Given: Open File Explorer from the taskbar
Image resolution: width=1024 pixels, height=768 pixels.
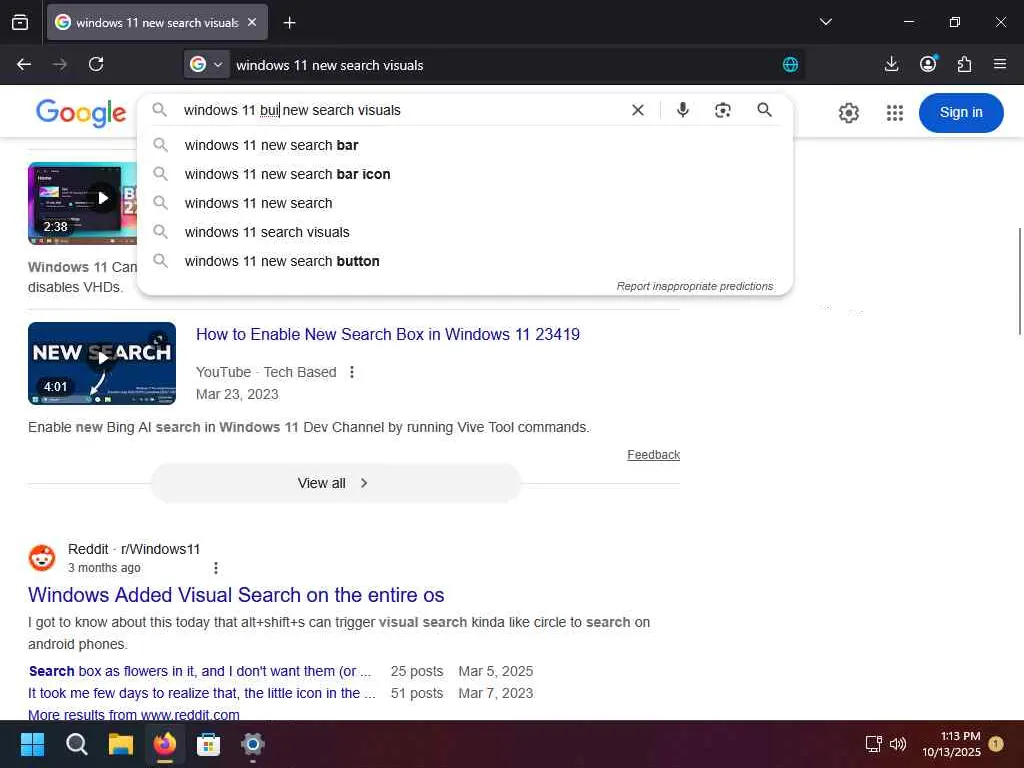Looking at the screenshot, I should click(x=121, y=744).
